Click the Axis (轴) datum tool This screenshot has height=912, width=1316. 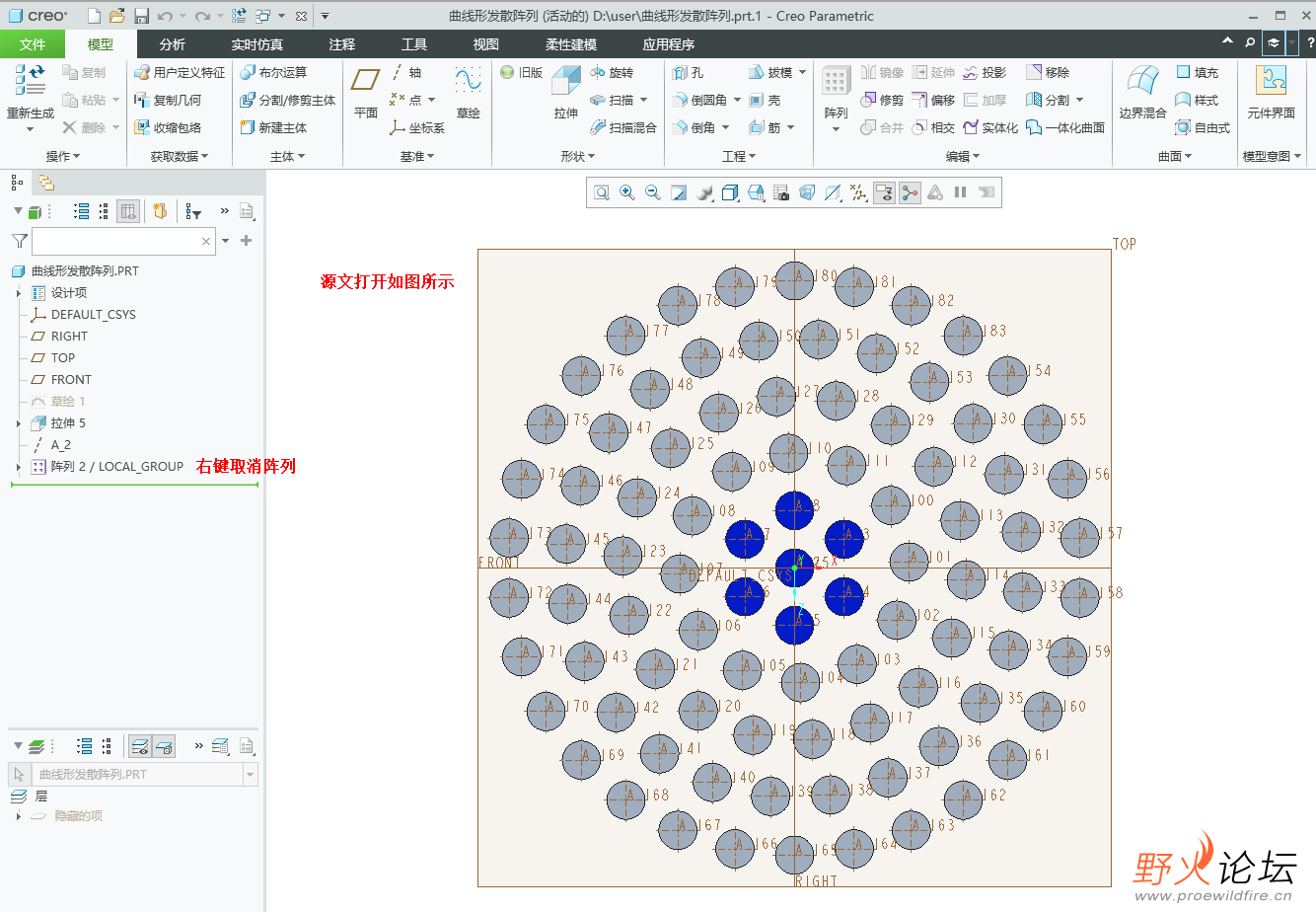(405, 72)
